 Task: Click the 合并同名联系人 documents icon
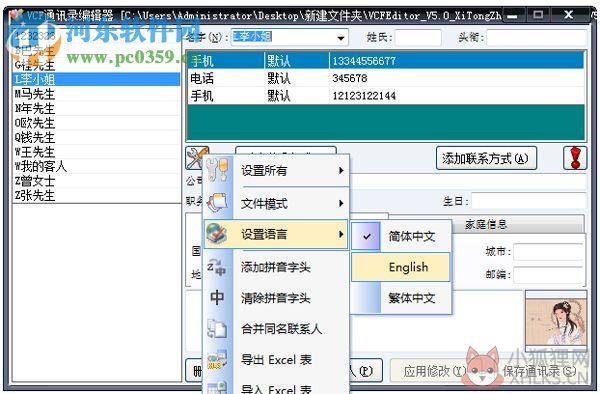click(217, 329)
